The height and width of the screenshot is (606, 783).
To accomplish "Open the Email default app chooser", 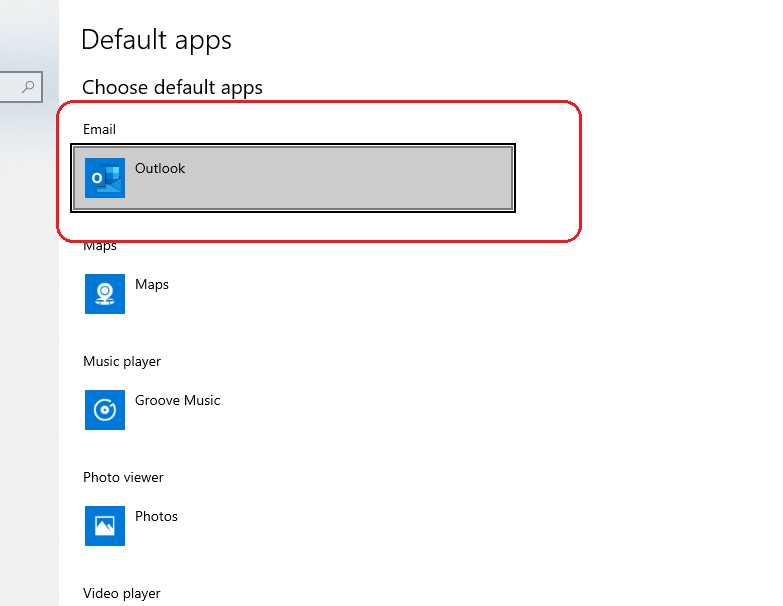I will tap(293, 178).
